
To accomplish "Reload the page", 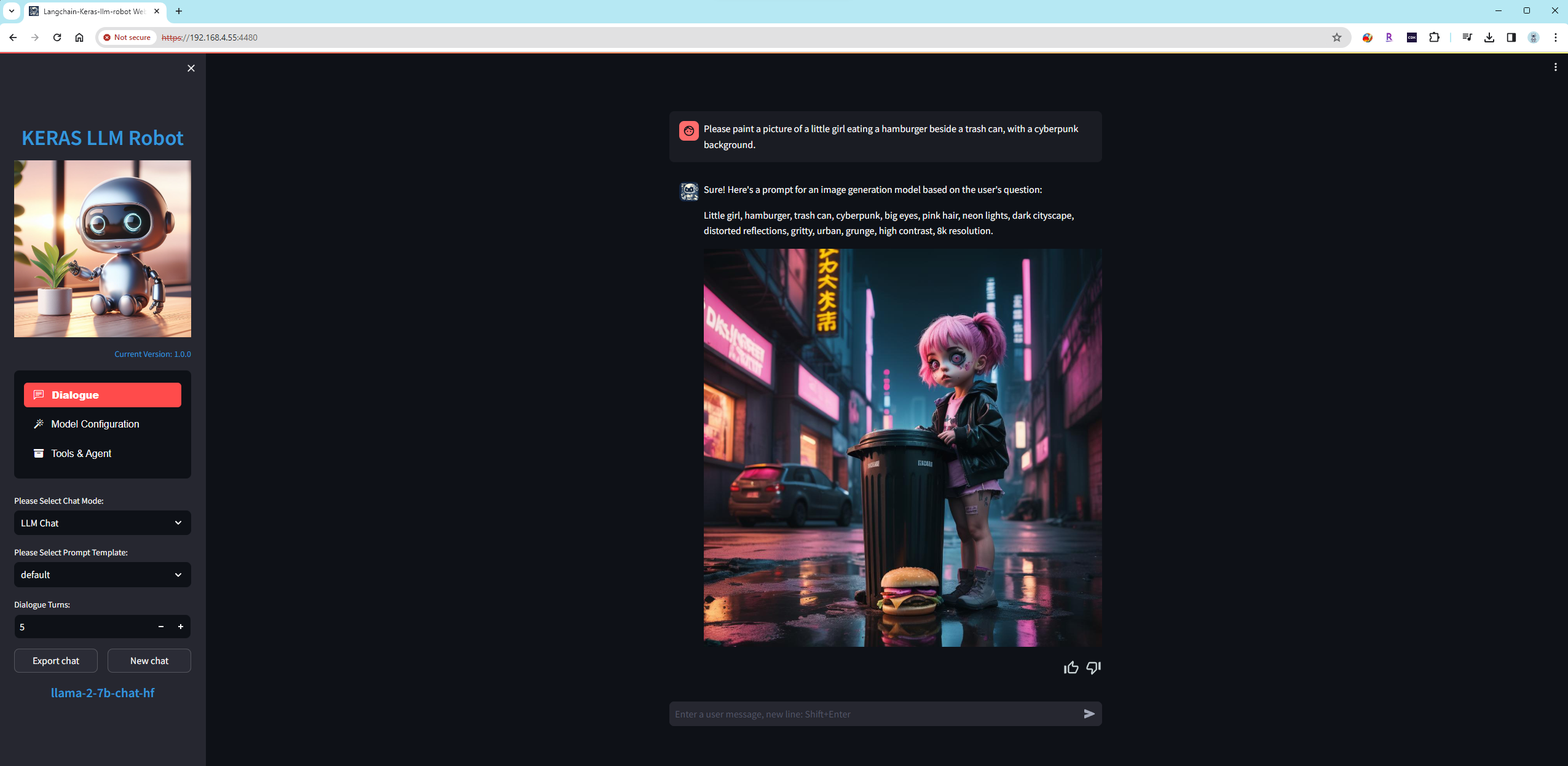I will (x=57, y=37).
